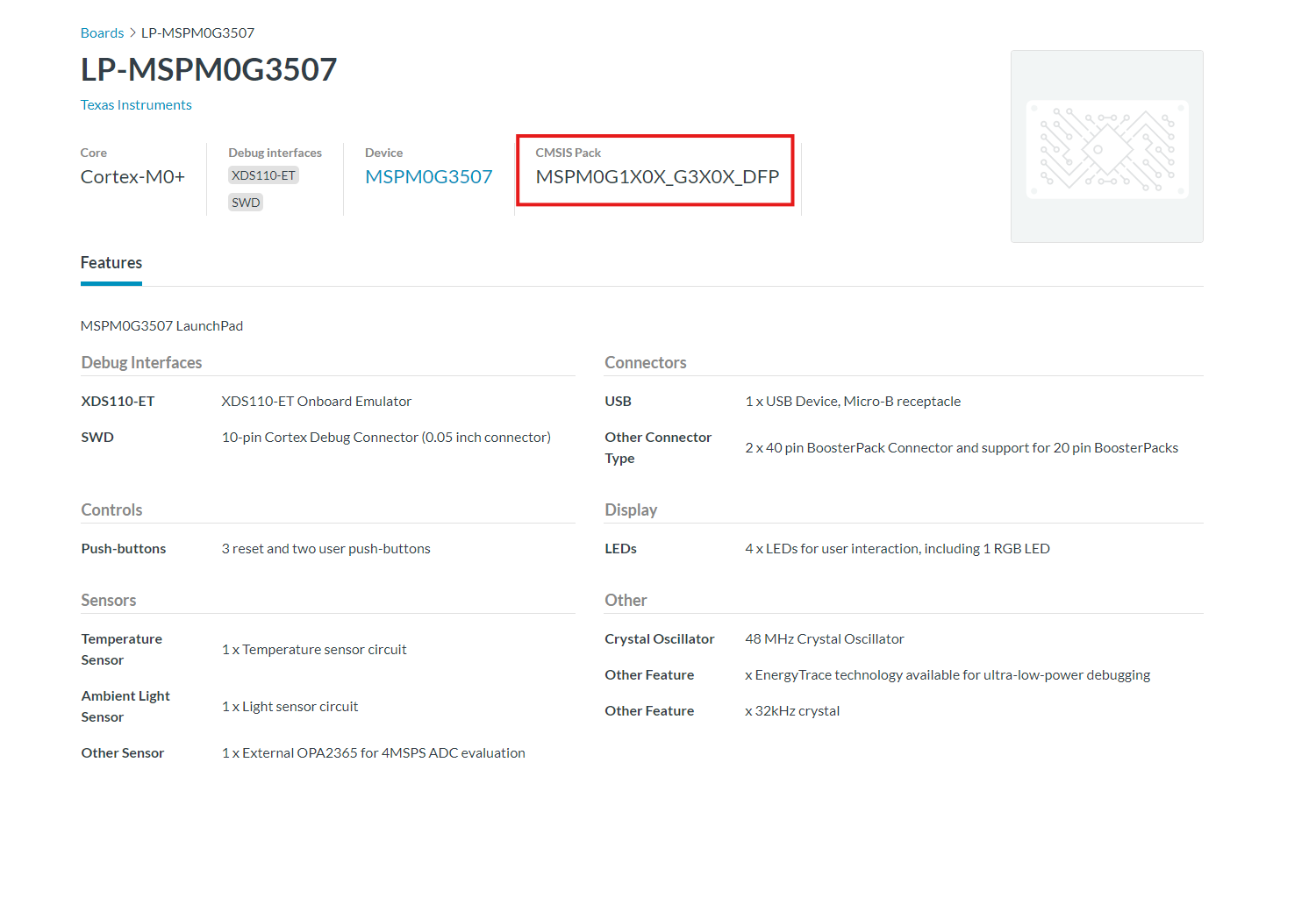Click the 'Other Sensor' row label

pos(123,753)
